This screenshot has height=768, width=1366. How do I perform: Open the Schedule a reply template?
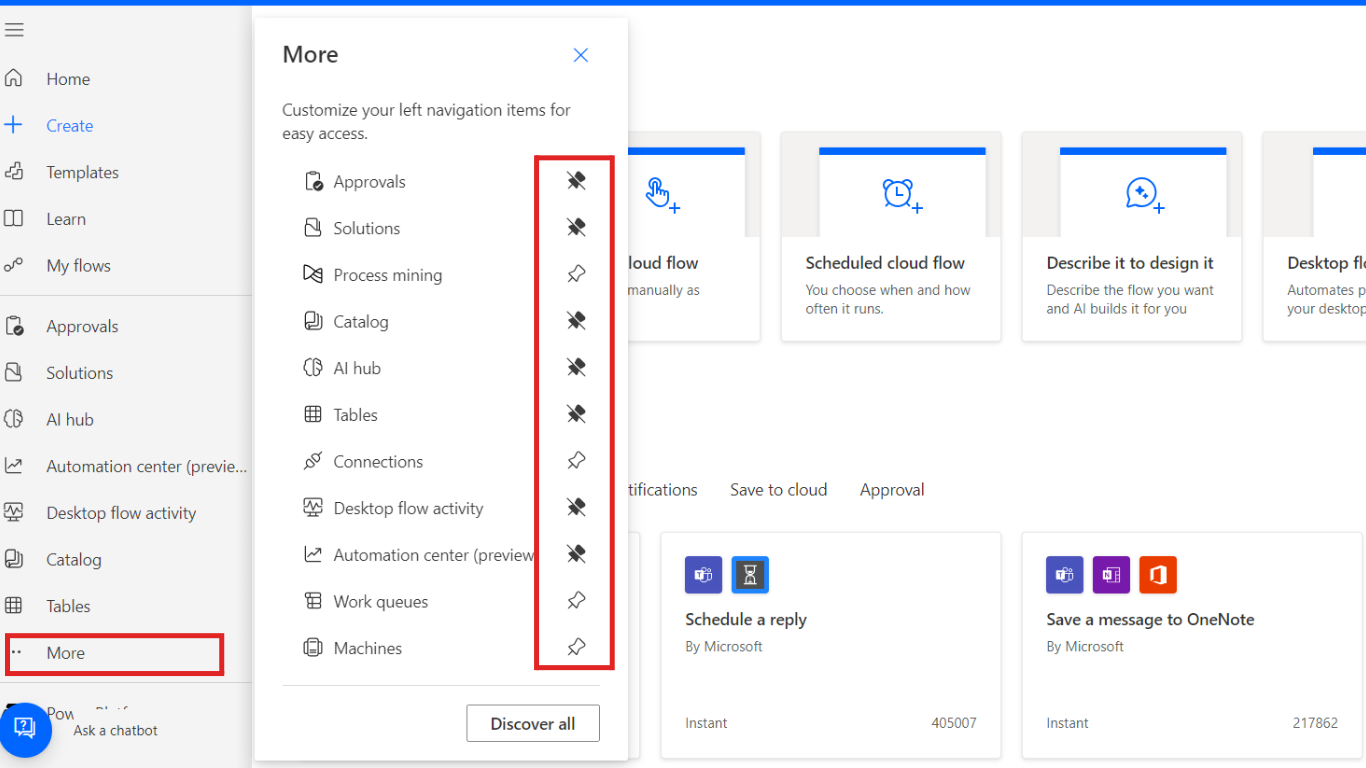[831, 645]
